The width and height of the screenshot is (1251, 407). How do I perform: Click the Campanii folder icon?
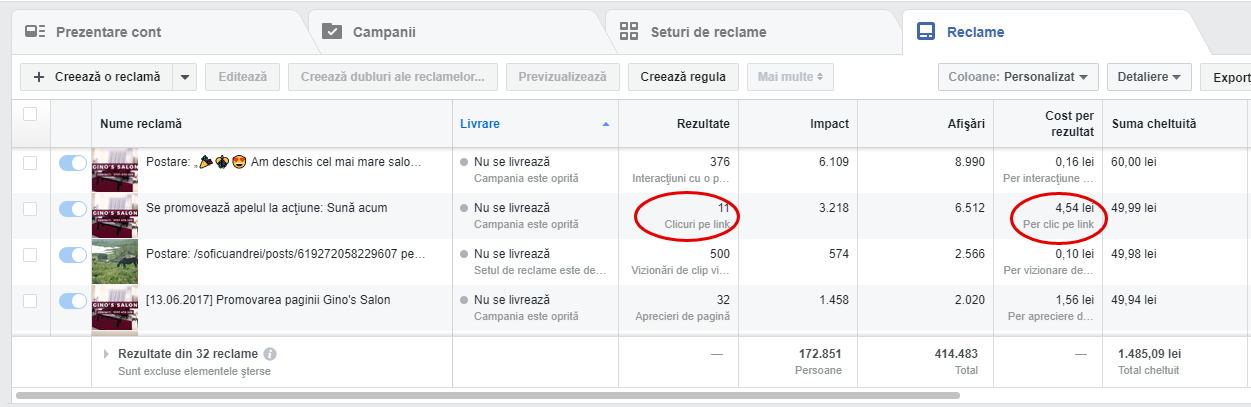pyautogui.click(x=332, y=32)
